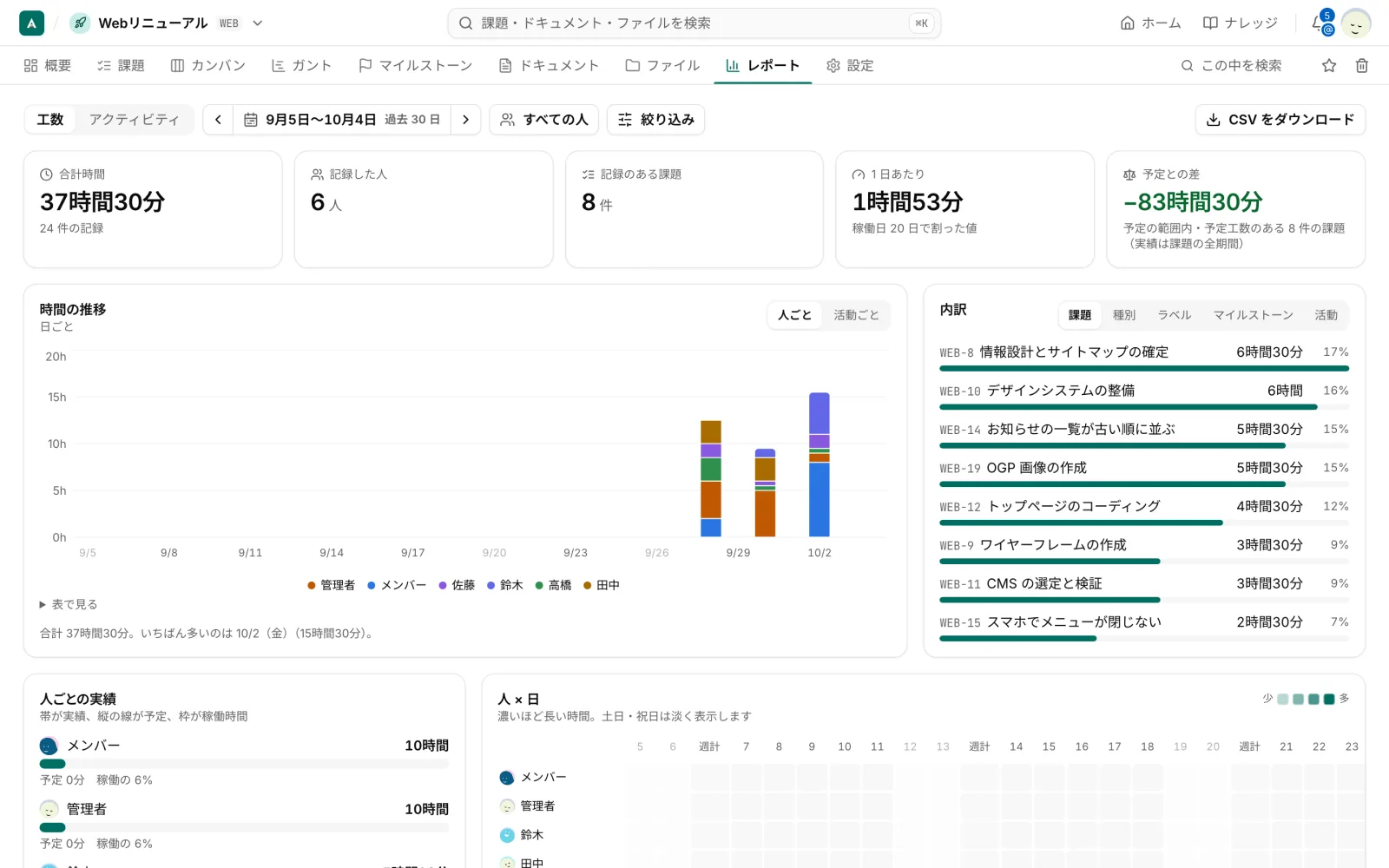Download the CSV report

1280,120
